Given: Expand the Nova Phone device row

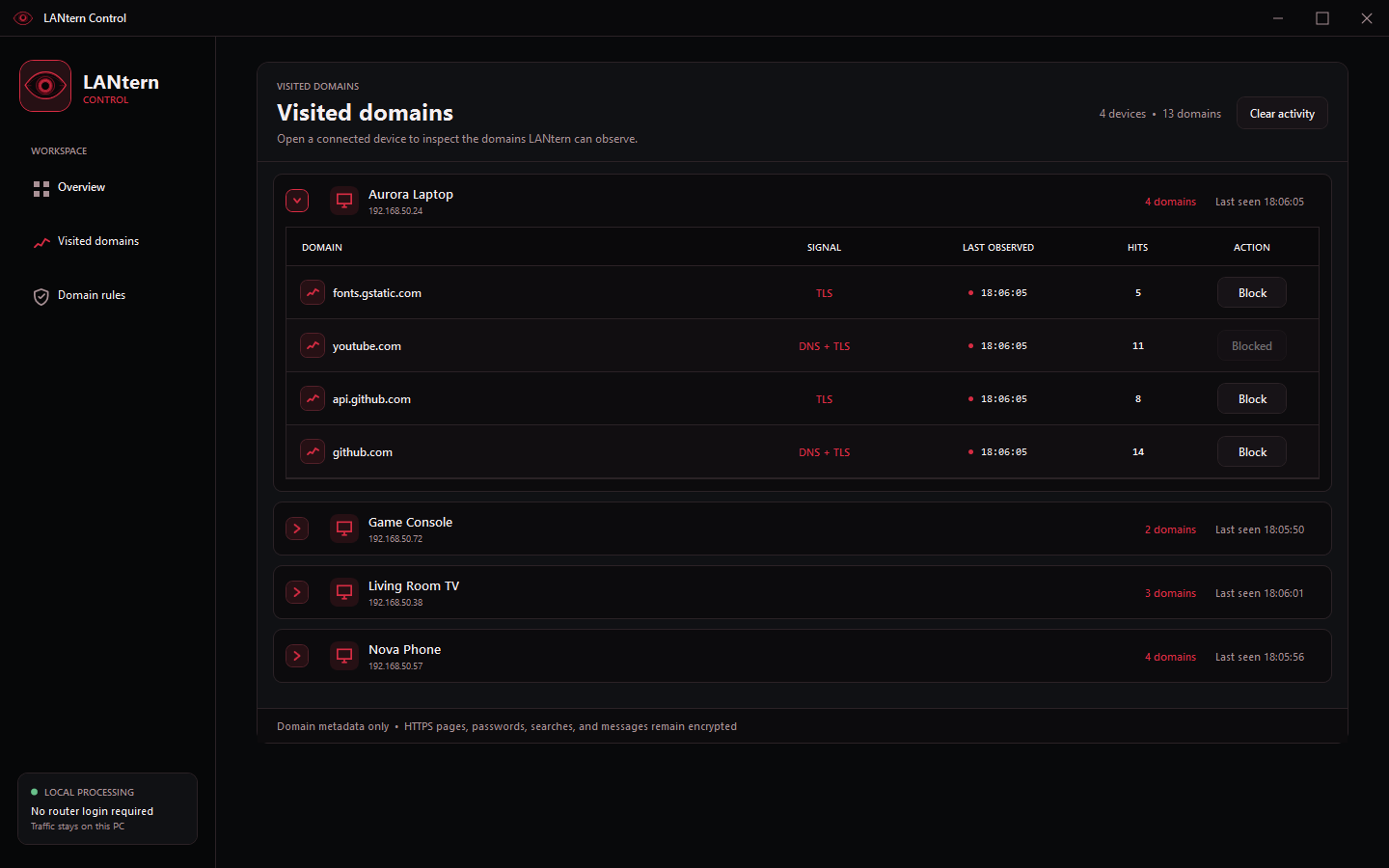Looking at the screenshot, I should click(297, 656).
